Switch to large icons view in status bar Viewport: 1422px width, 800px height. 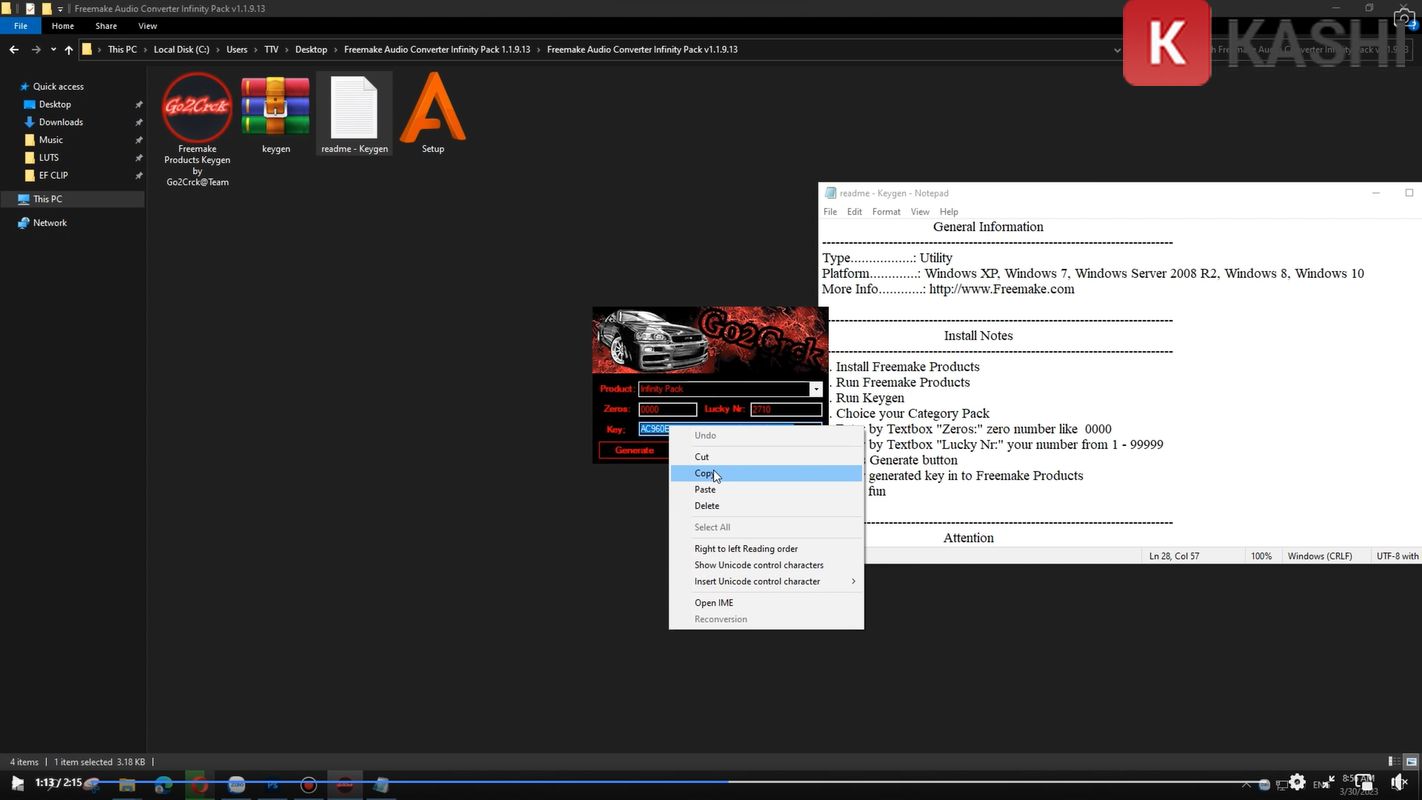(x=1412, y=762)
